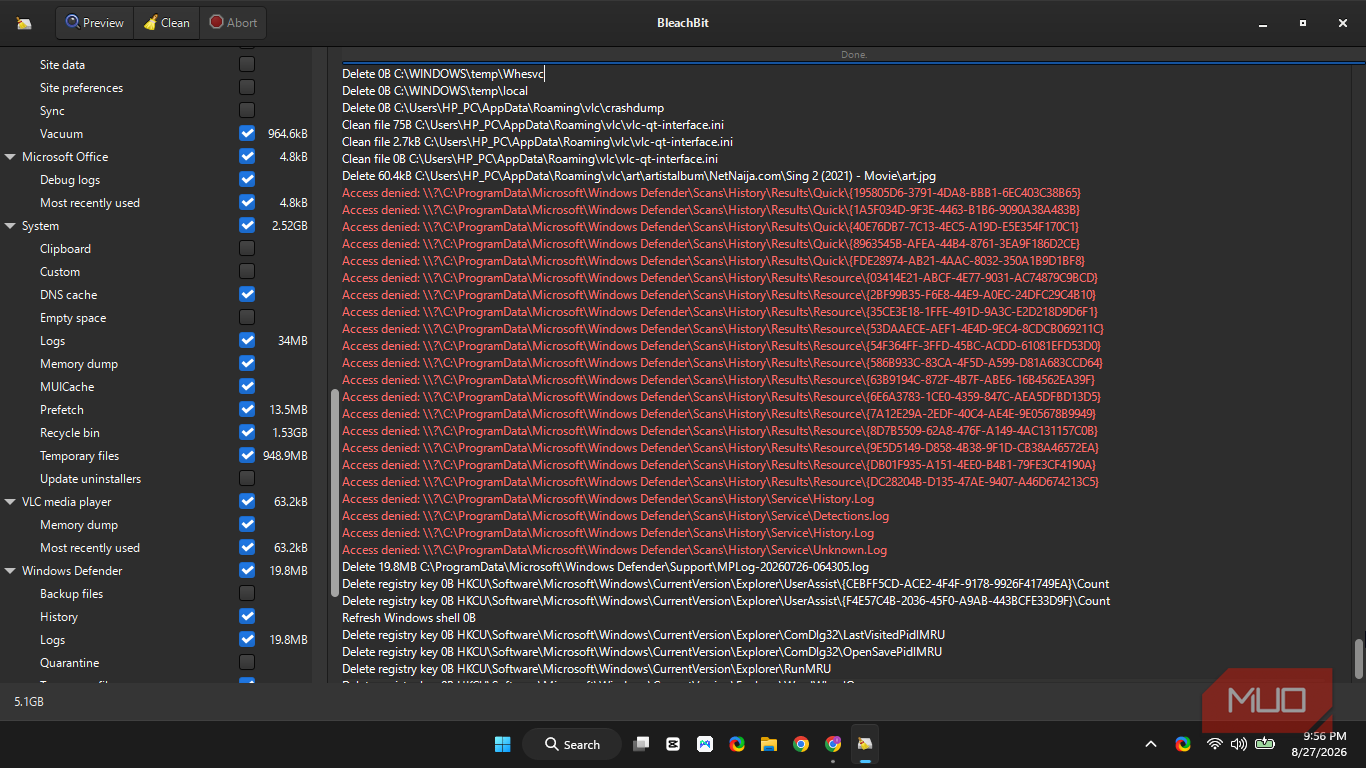Select the MPLog-20260726-064305.log delete line
Screen dimensions: 1366x768
pos(606,567)
